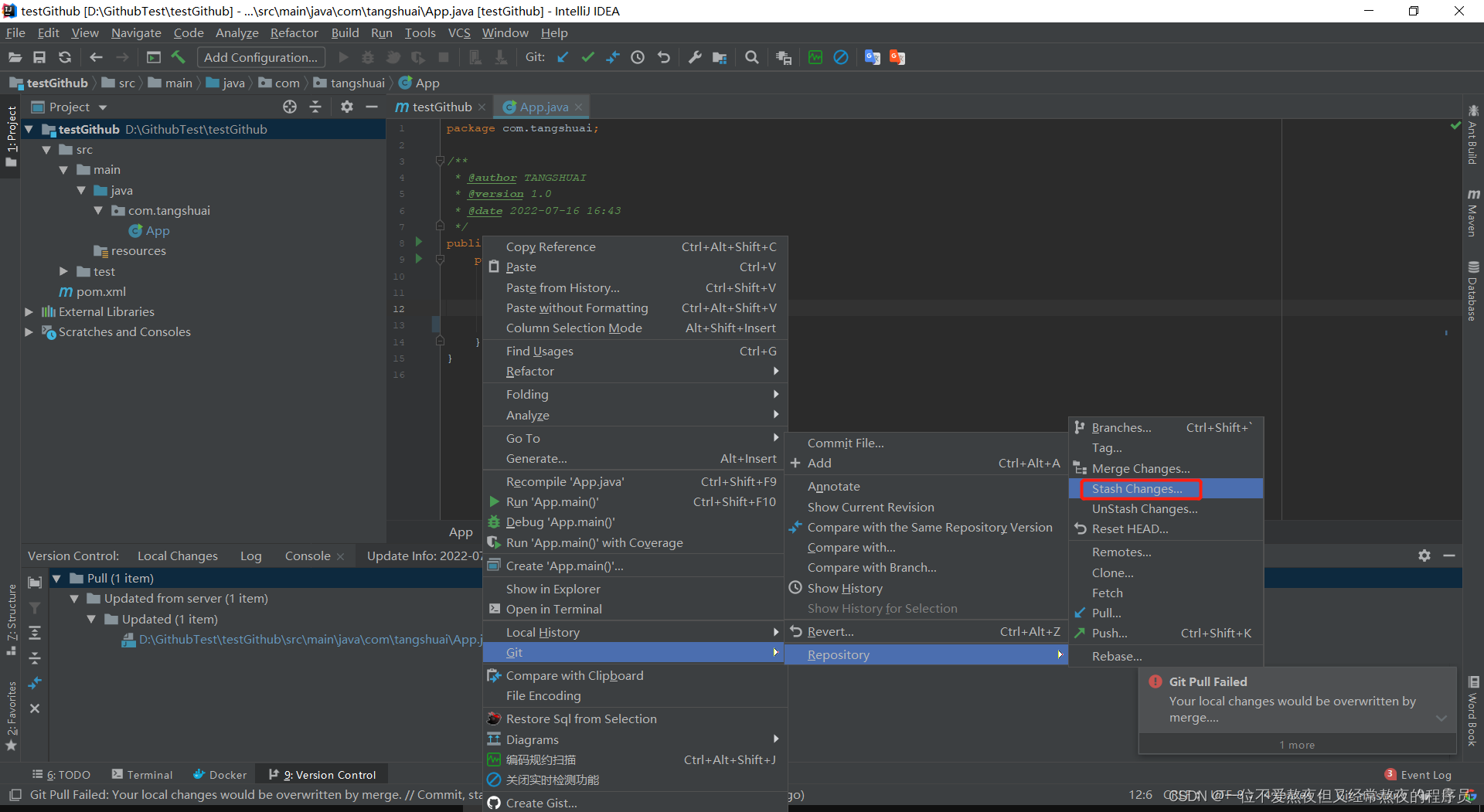Image resolution: width=1484 pixels, height=812 pixels.
Task: Select Stash Changes... menu item
Action: pos(1166,488)
